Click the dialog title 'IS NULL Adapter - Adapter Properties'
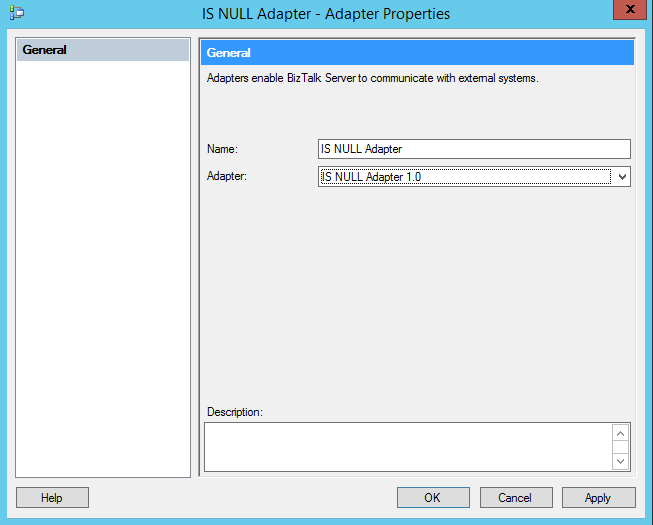653x525 pixels. pyautogui.click(x=326, y=14)
